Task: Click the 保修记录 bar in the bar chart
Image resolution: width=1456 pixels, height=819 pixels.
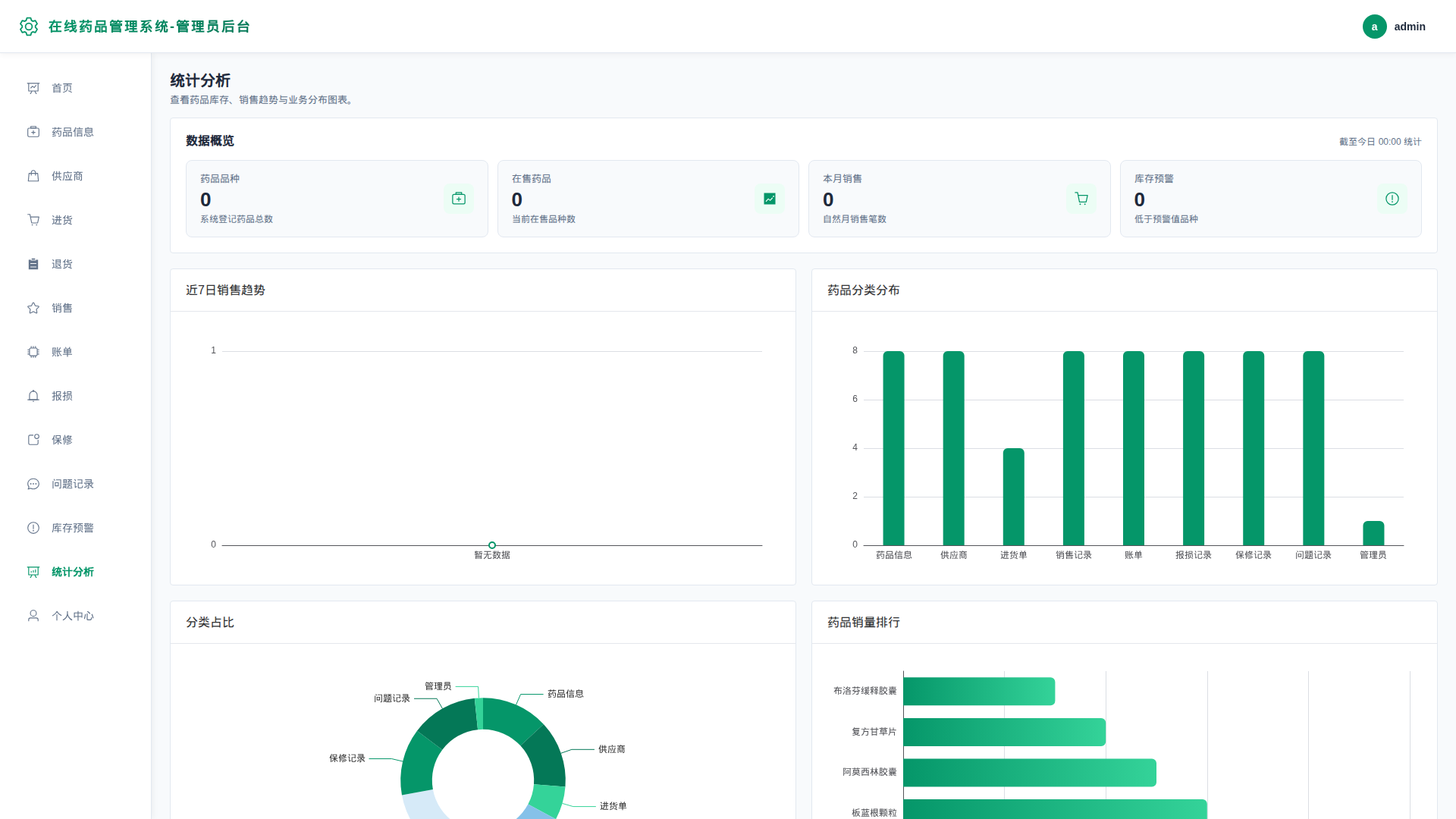Action: [1253, 448]
